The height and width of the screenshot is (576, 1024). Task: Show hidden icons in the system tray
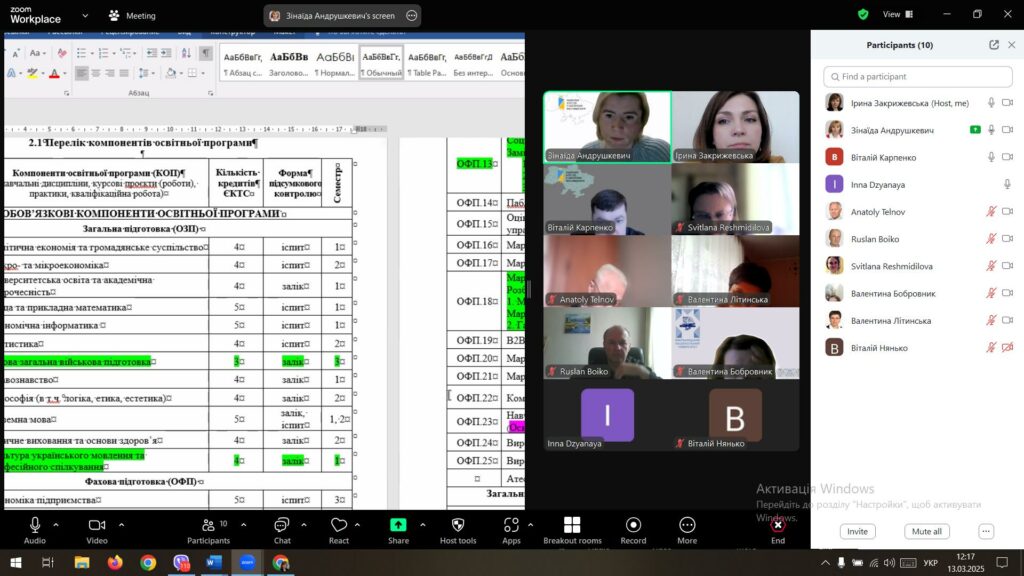825,563
